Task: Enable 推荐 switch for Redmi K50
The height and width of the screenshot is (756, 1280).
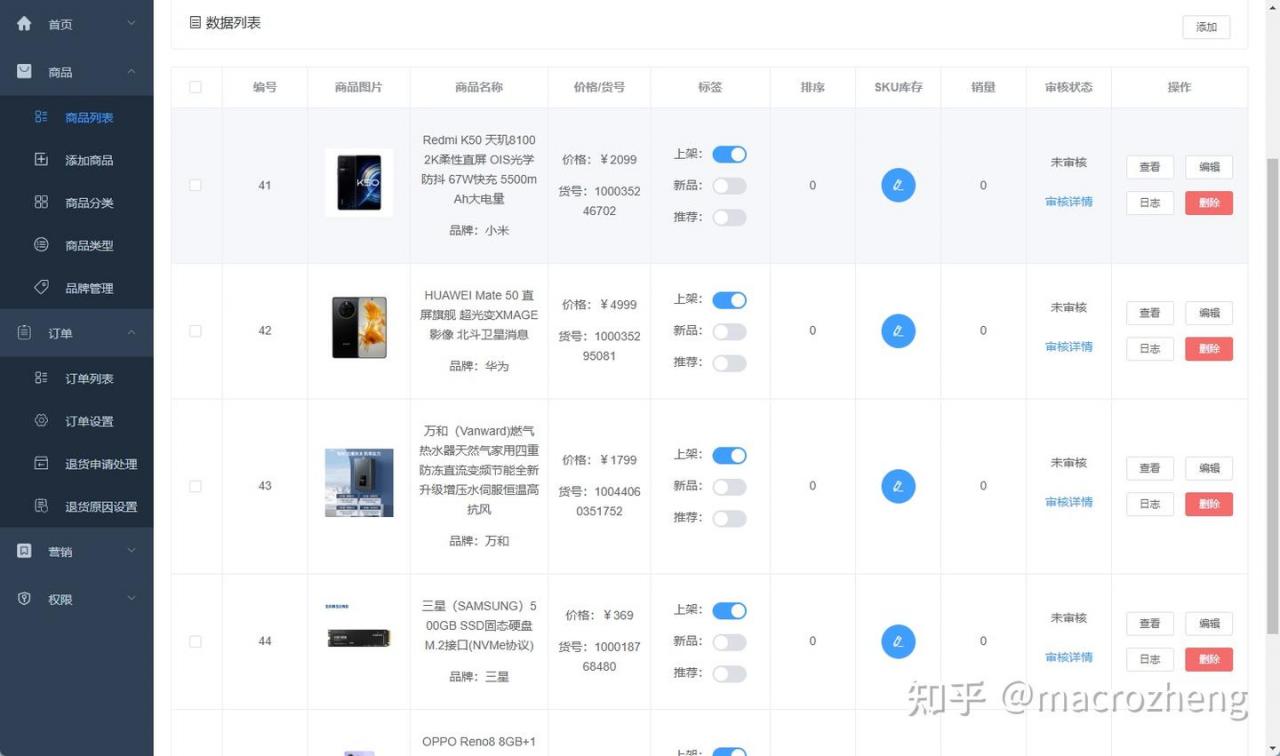Action: 729,217
